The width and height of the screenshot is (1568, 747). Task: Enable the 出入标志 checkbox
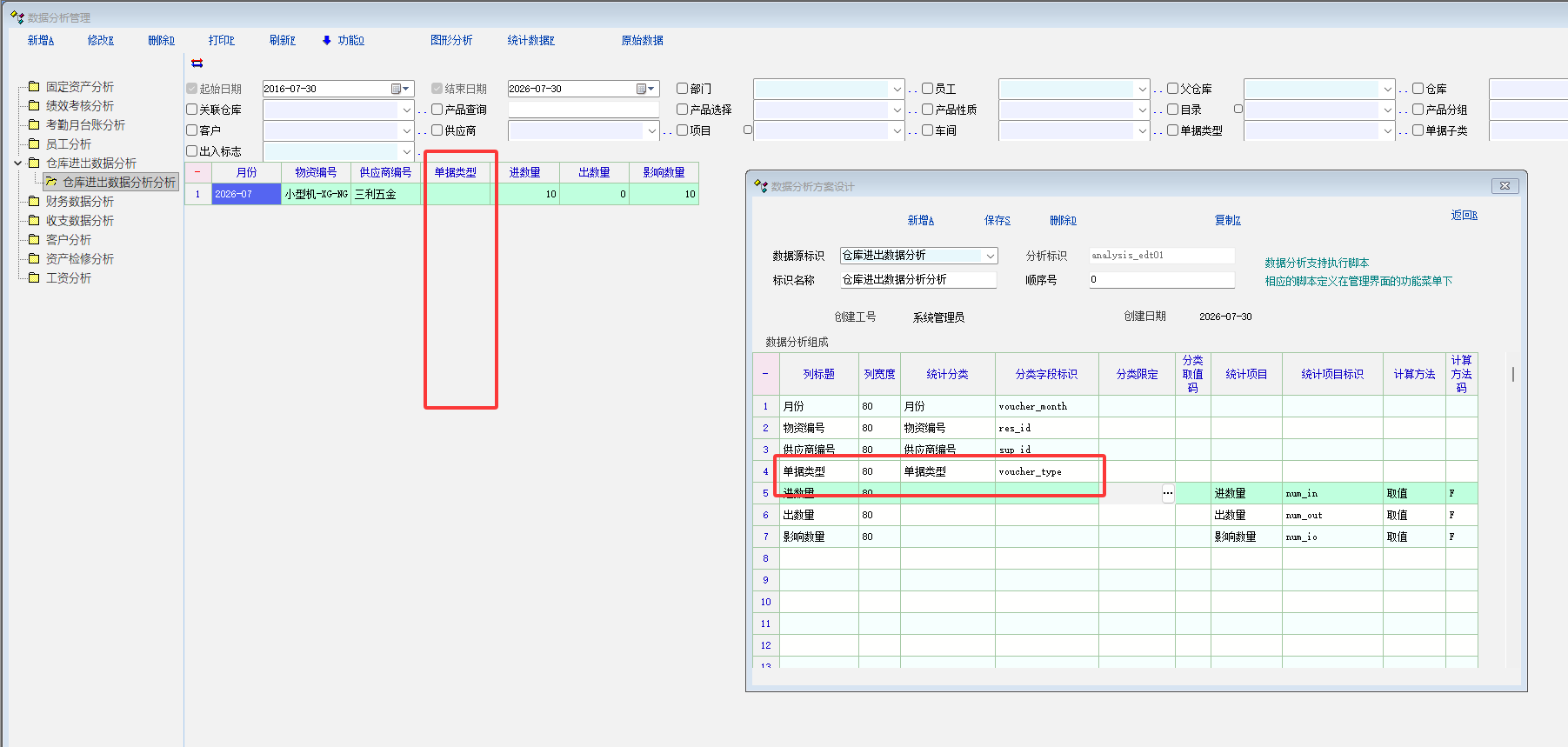192,151
